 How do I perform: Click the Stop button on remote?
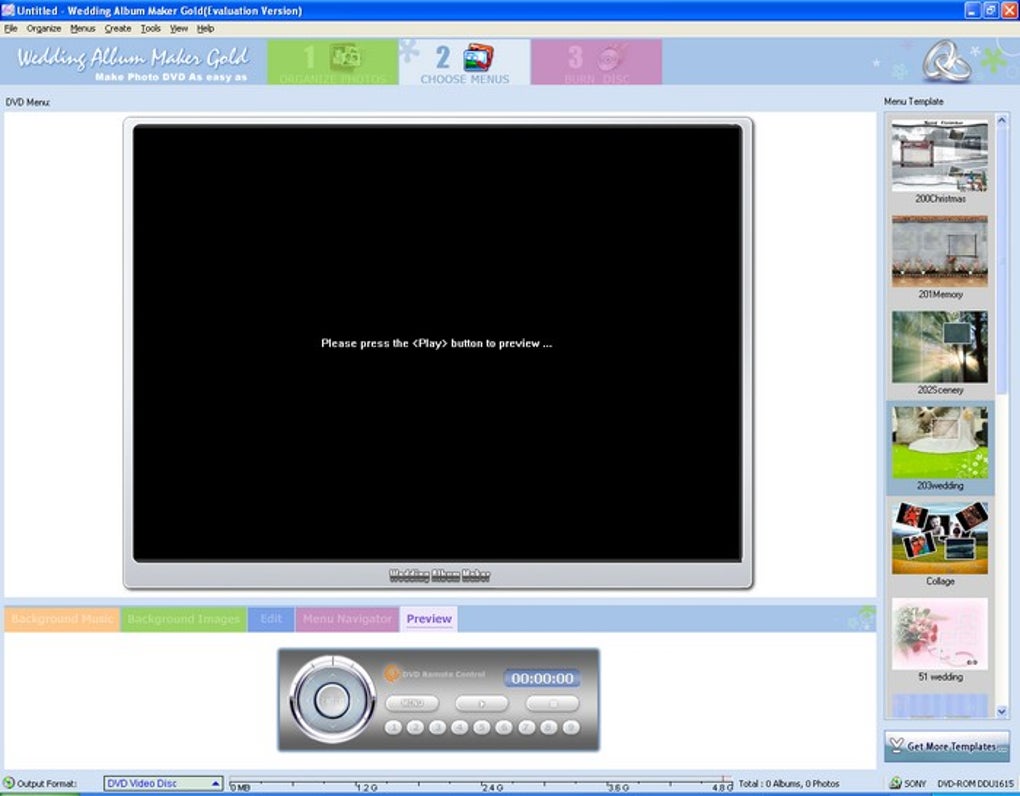[552, 704]
